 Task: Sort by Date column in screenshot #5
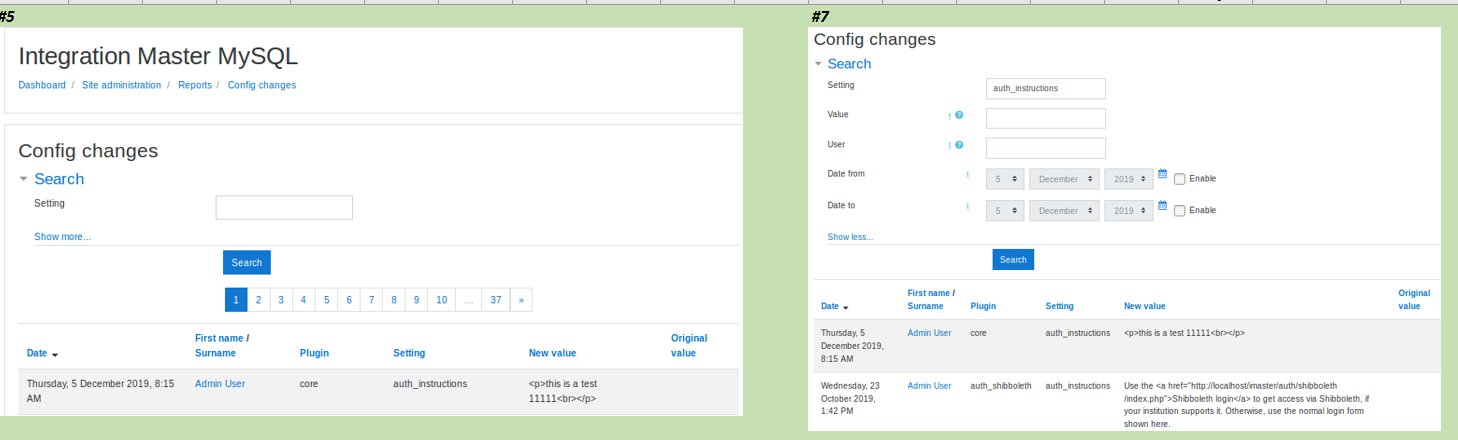[x=37, y=353]
